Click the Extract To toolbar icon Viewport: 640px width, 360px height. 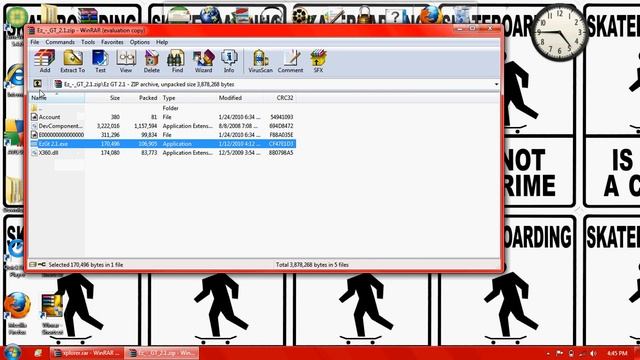tap(73, 61)
